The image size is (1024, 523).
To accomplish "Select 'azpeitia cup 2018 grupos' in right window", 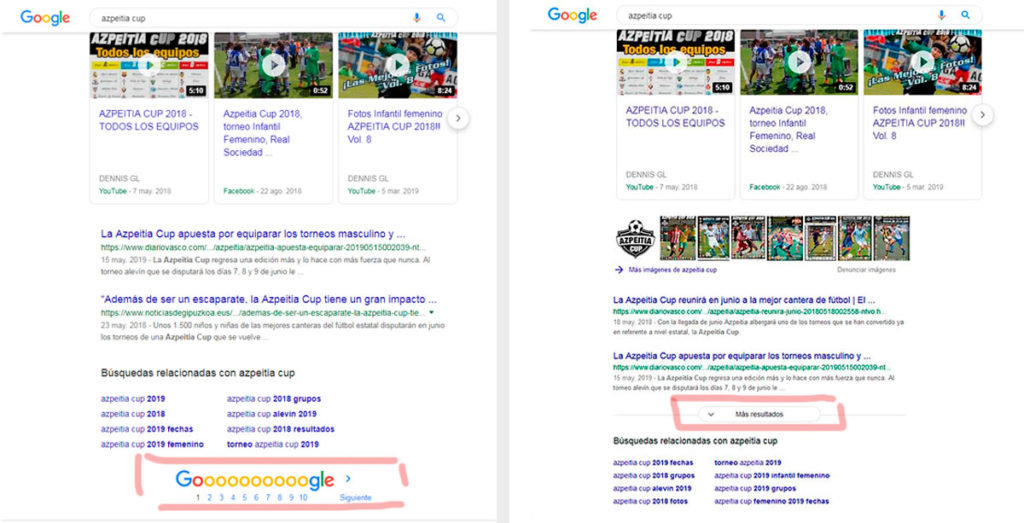I will (x=654, y=475).
